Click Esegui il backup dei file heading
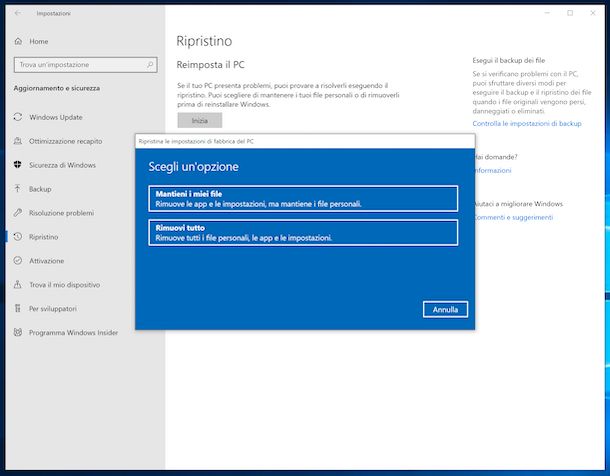This screenshot has height=476, width=610. (509, 60)
